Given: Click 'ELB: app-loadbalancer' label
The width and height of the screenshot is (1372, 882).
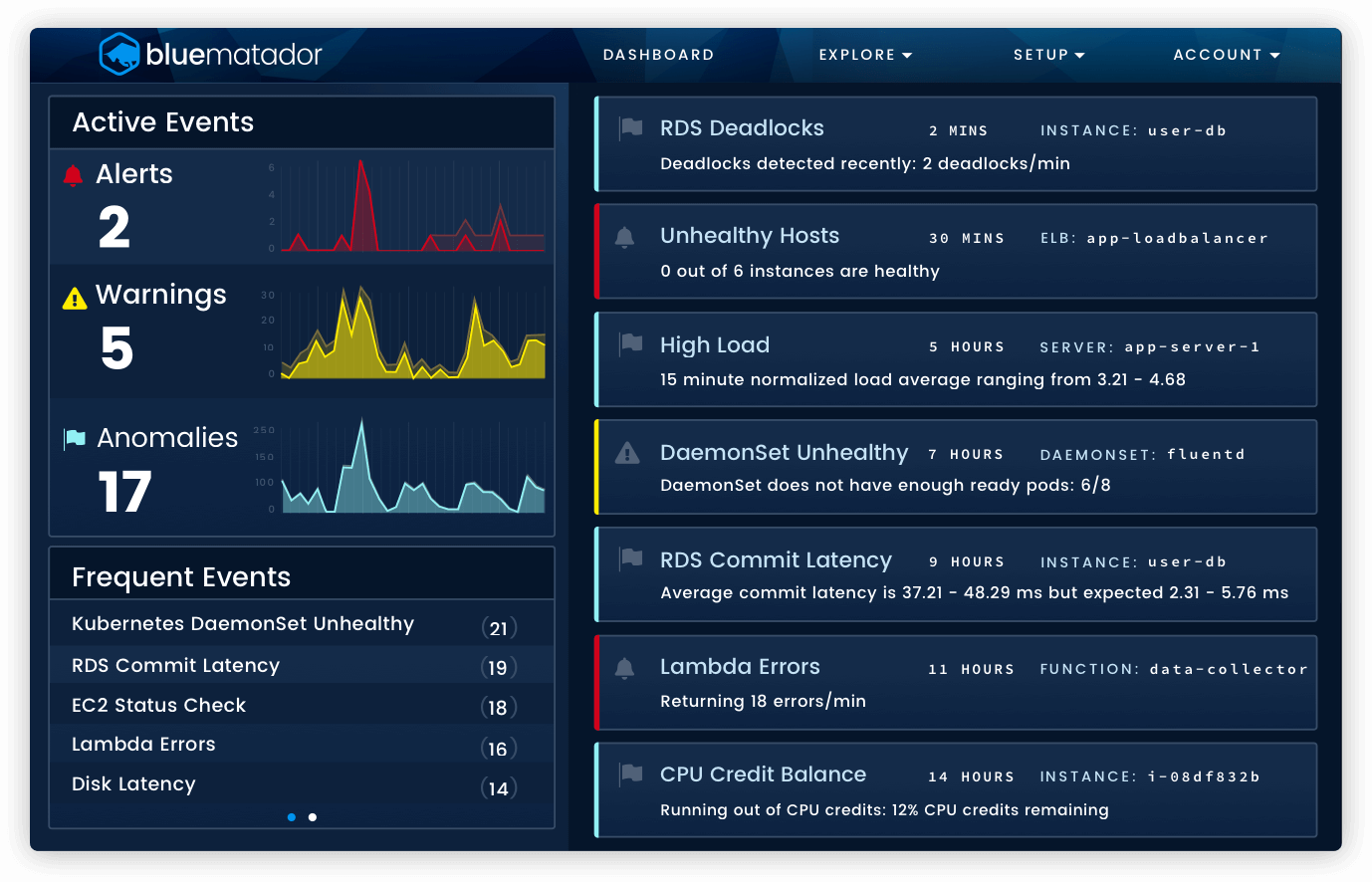Looking at the screenshot, I should coord(1154,239).
